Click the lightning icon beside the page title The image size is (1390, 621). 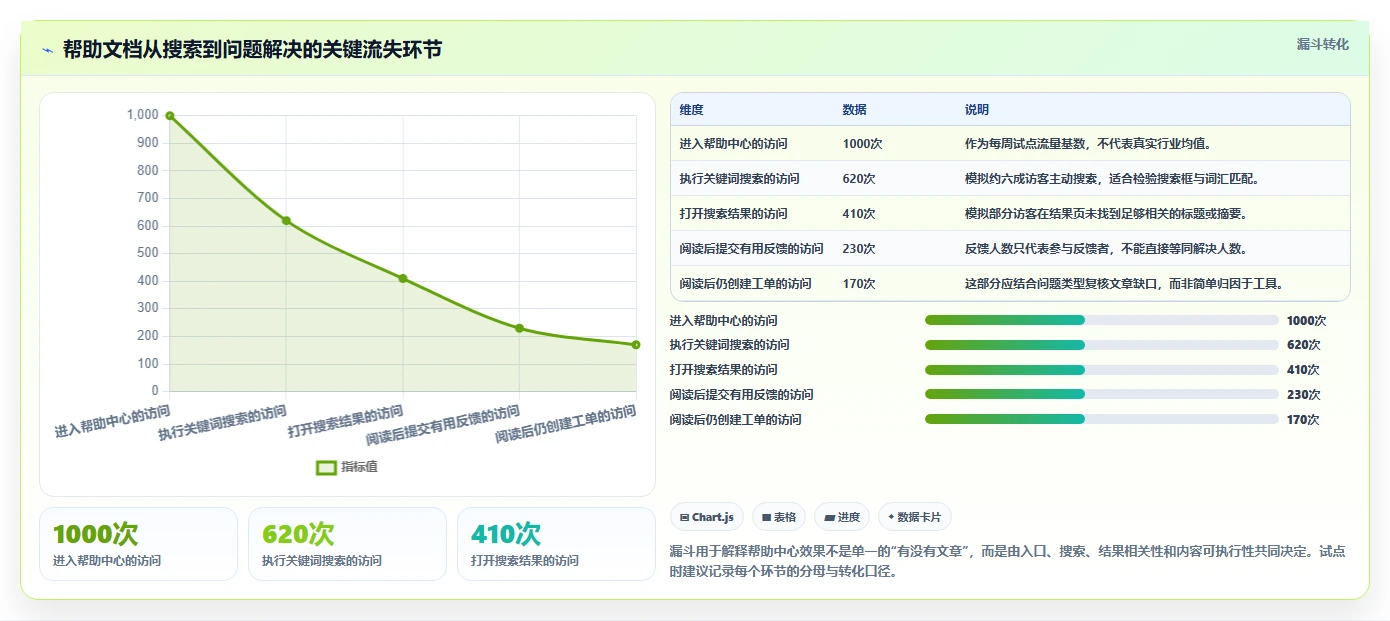[x=47, y=50]
